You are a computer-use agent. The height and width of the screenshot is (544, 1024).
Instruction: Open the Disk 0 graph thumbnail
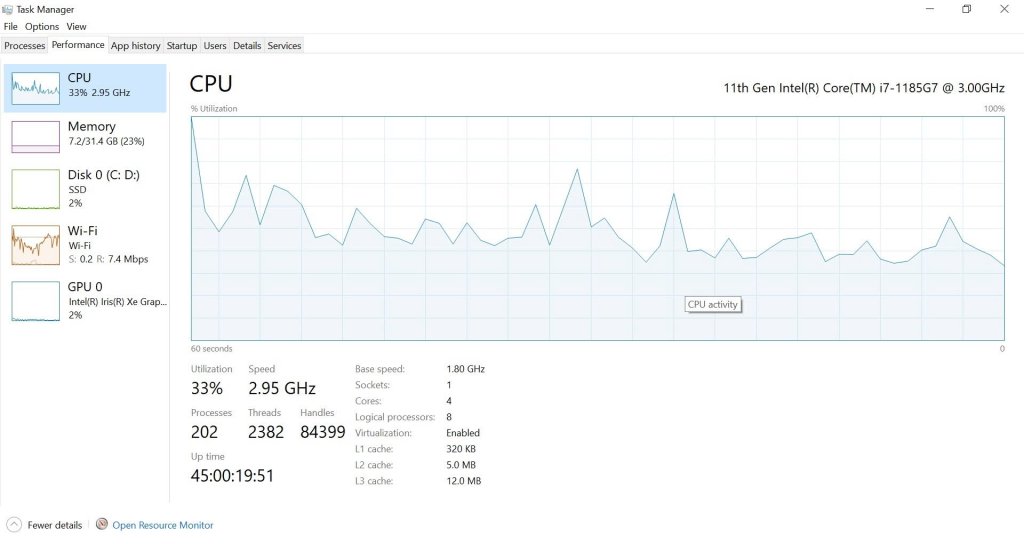pos(35,189)
